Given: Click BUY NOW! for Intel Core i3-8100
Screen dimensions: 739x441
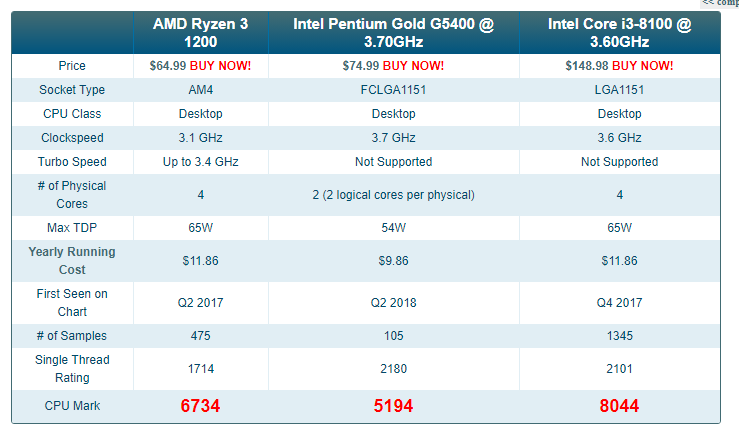Looking at the screenshot, I should (x=644, y=65).
